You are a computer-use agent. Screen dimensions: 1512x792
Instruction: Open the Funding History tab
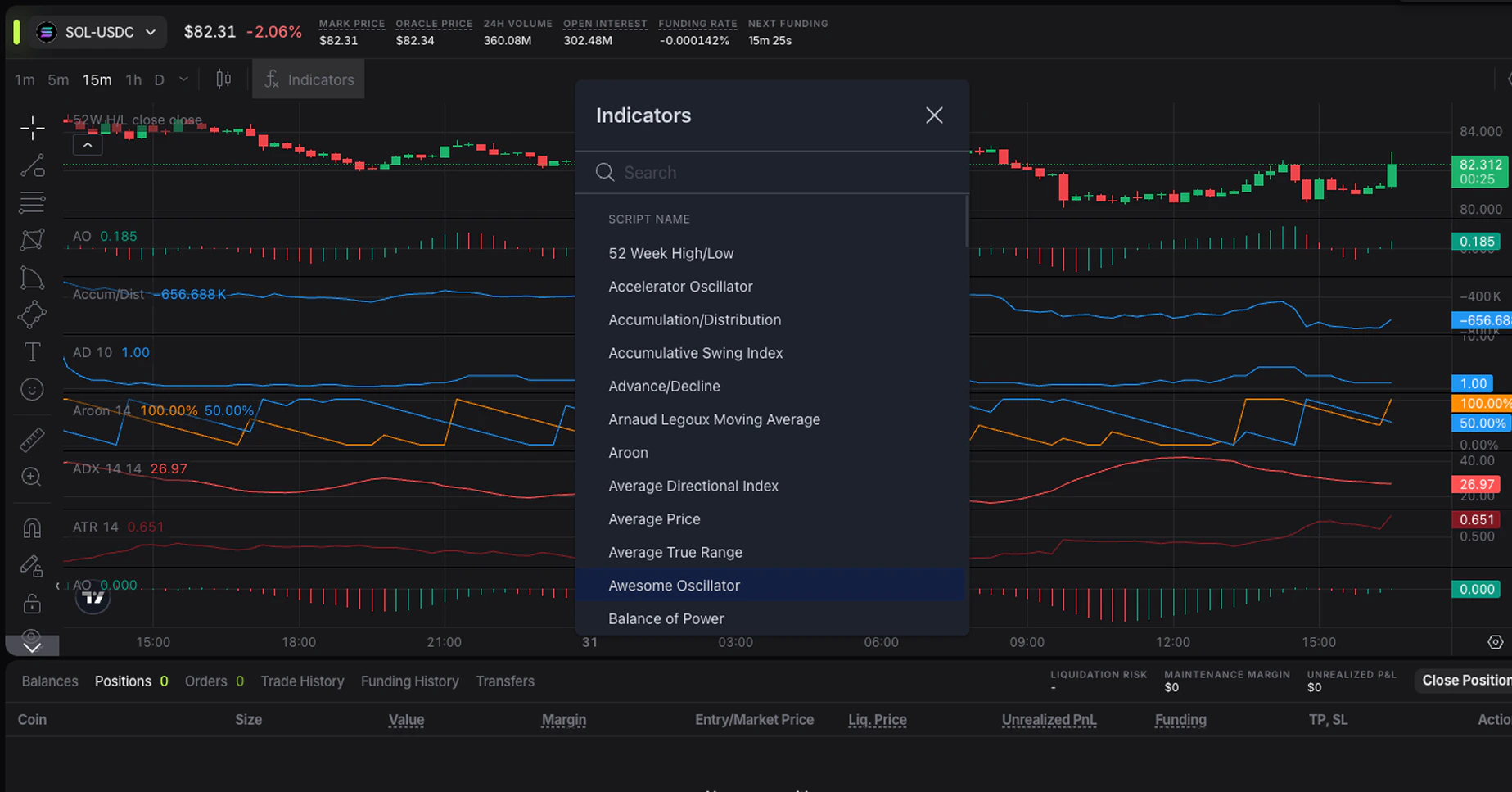[x=409, y=681]
